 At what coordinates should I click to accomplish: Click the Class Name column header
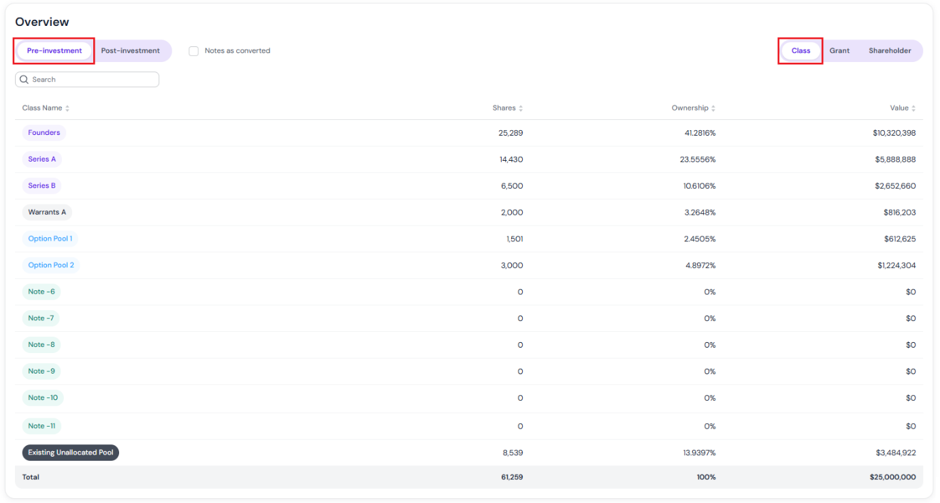click(x=42, y=109)
